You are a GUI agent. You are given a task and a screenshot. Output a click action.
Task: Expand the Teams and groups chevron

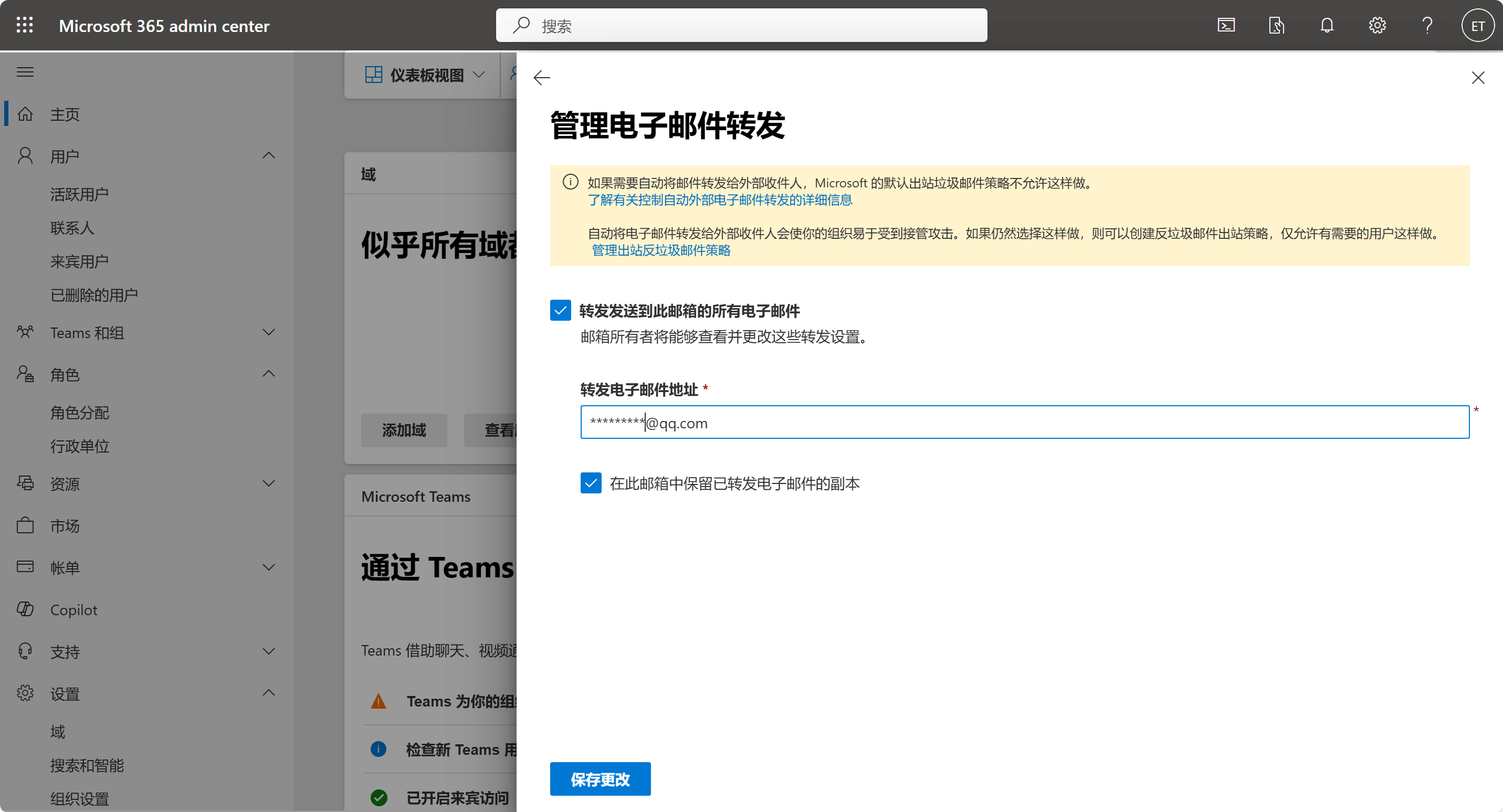(268, 332)
